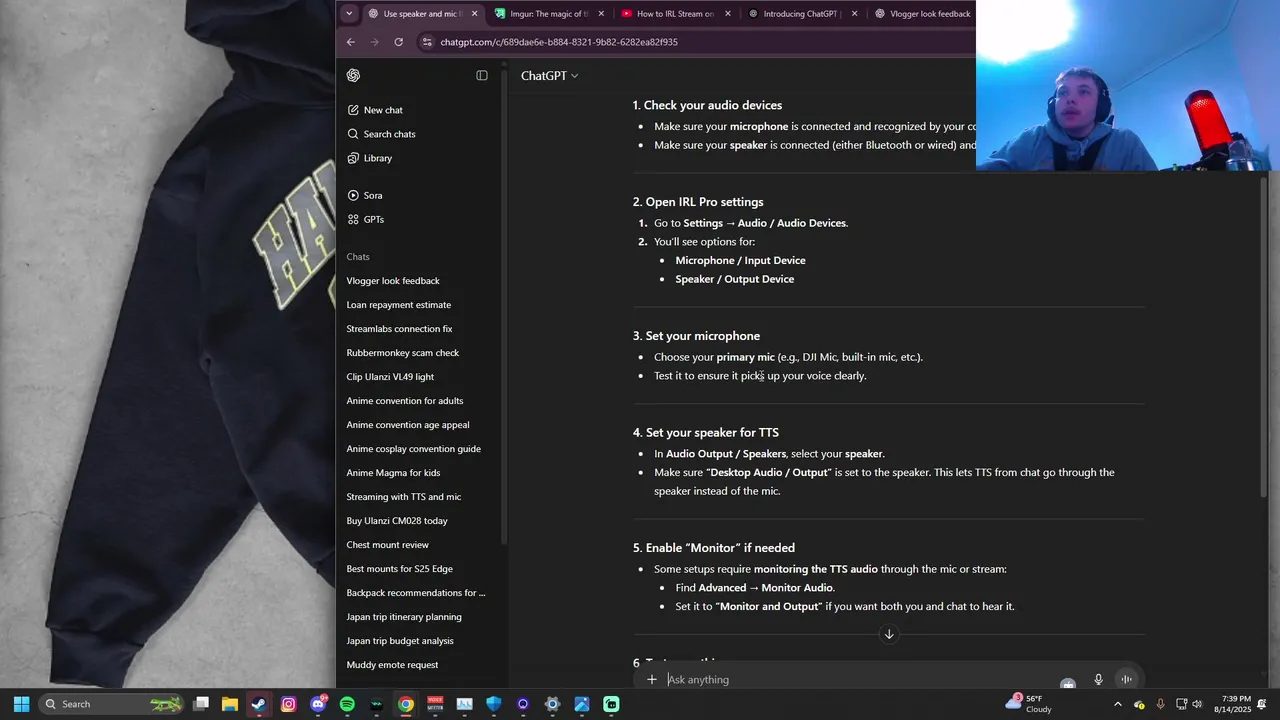Open the 'Japan trip budget analysis' chat
The image size is (1280, 720).
coord(400,641)
